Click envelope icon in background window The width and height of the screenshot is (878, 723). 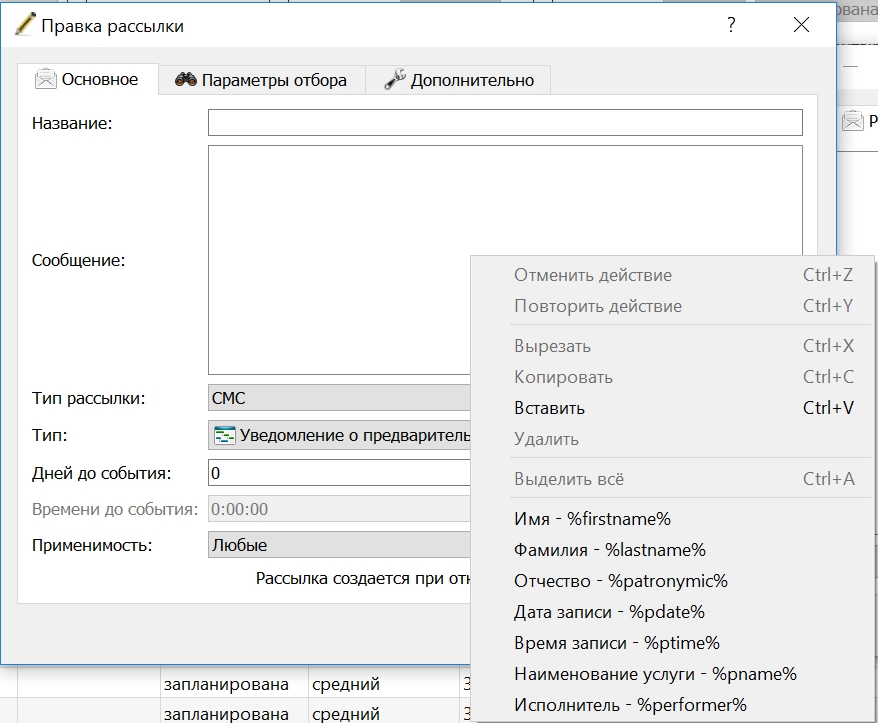[x=852, y=120]
